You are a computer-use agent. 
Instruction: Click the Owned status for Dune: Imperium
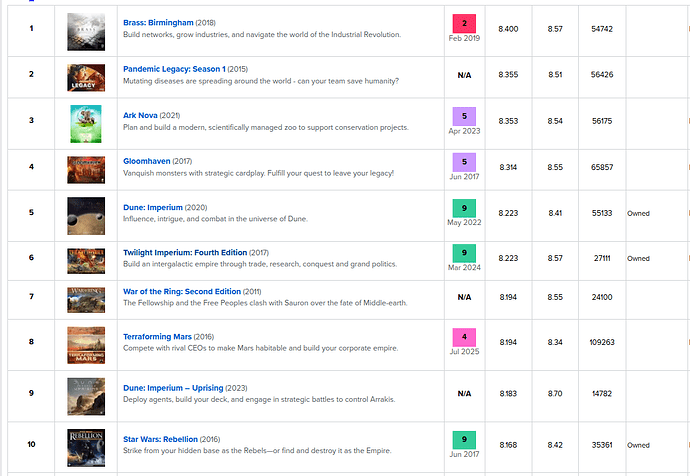pyautogui.click(x=638, y=213)
